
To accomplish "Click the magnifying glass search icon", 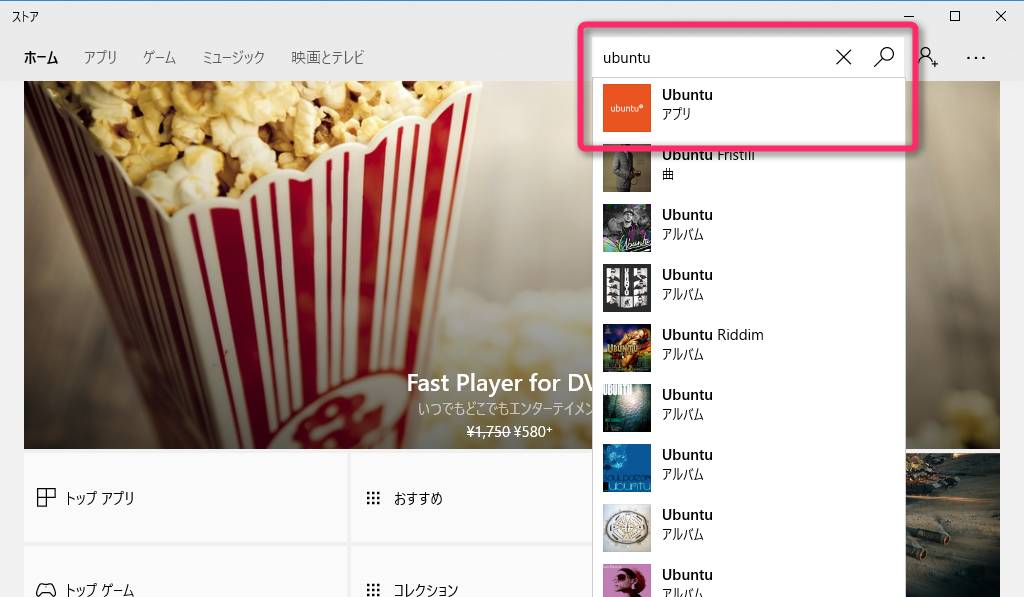I will [x=884, y=57].
